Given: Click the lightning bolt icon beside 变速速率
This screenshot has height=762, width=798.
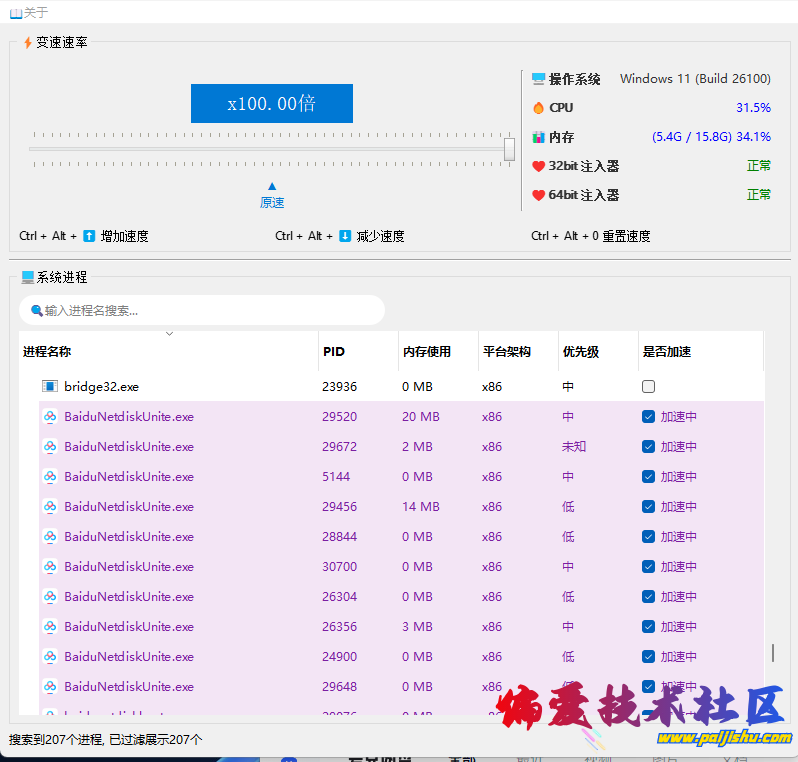Looking at the screenshot, I should click(x=27, y=43).
